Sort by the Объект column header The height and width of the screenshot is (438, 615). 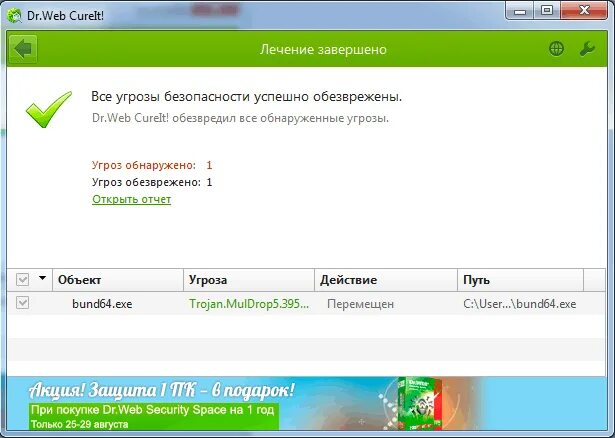[118, 280]
